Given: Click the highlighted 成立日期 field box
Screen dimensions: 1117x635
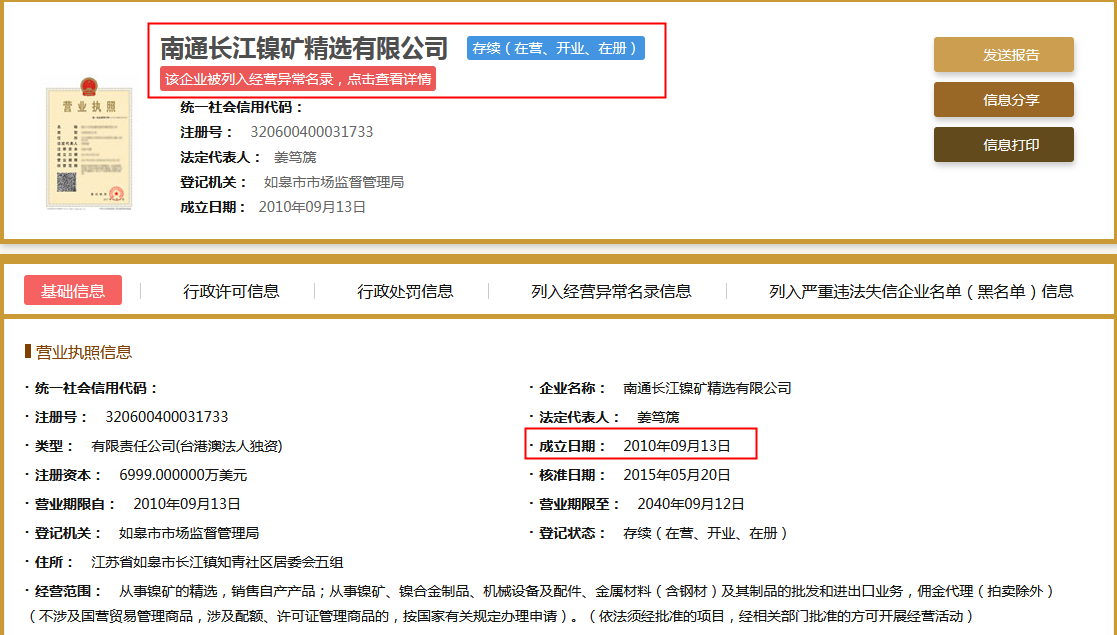Looking at the screenshot, I should tap(640, 443).
